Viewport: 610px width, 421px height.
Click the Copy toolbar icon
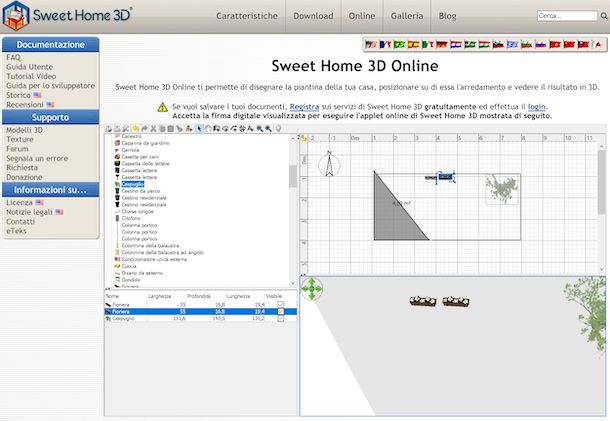162,128
